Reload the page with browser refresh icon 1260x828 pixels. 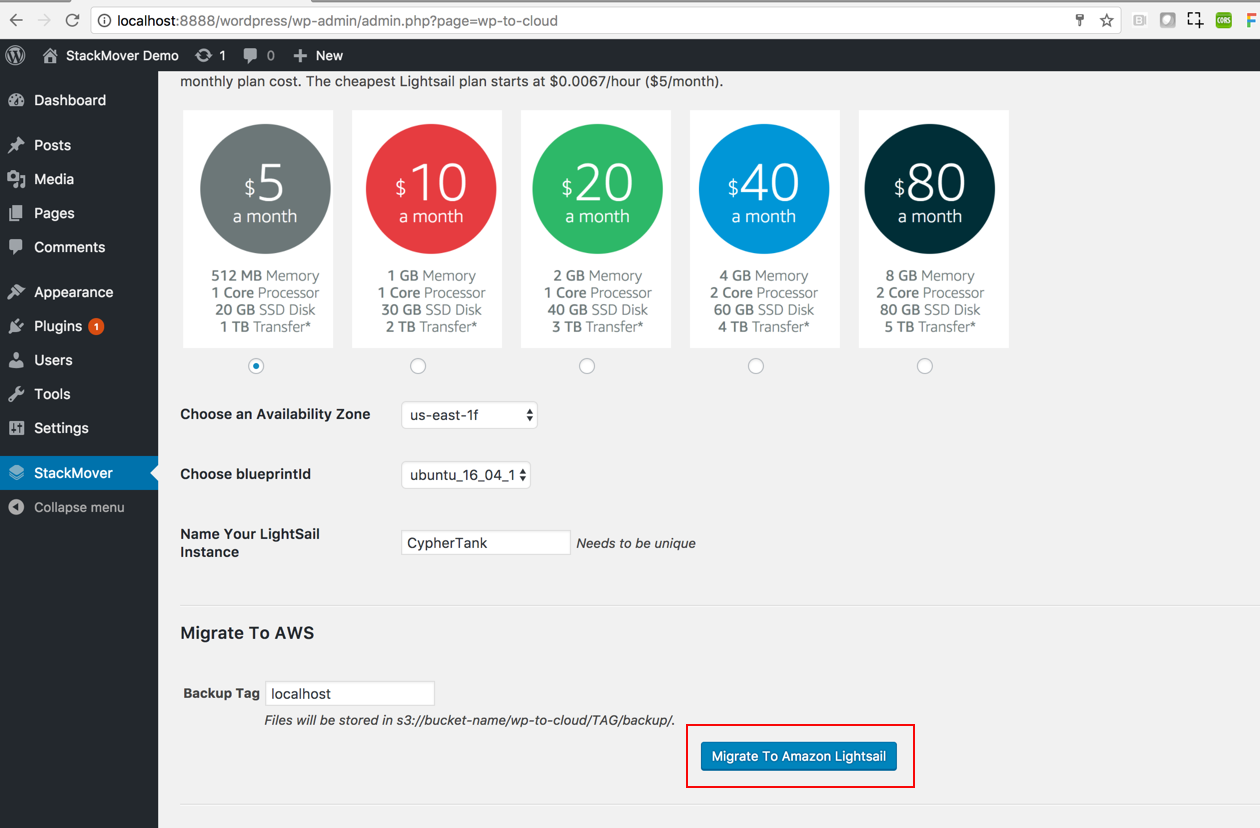72,20
